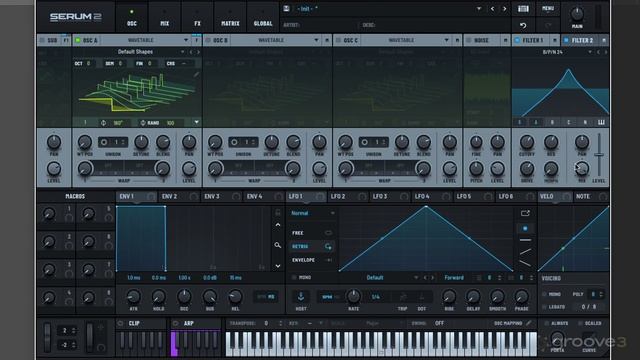
Task: Enable the OSC B power toggle
Action: pyautogui.click(x=208, y=40)
